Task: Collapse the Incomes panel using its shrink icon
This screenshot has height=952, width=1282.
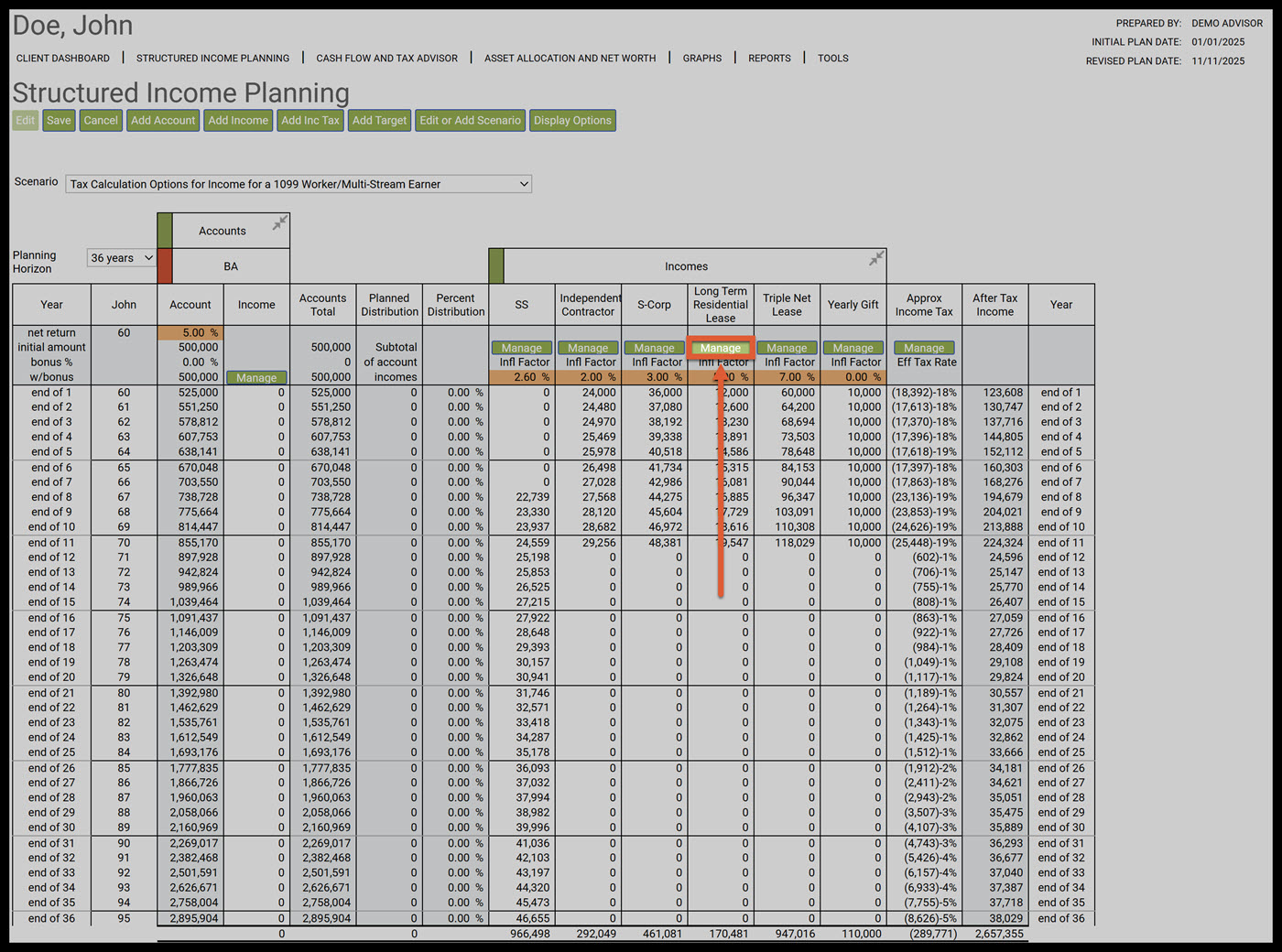Action: point(876,258)
